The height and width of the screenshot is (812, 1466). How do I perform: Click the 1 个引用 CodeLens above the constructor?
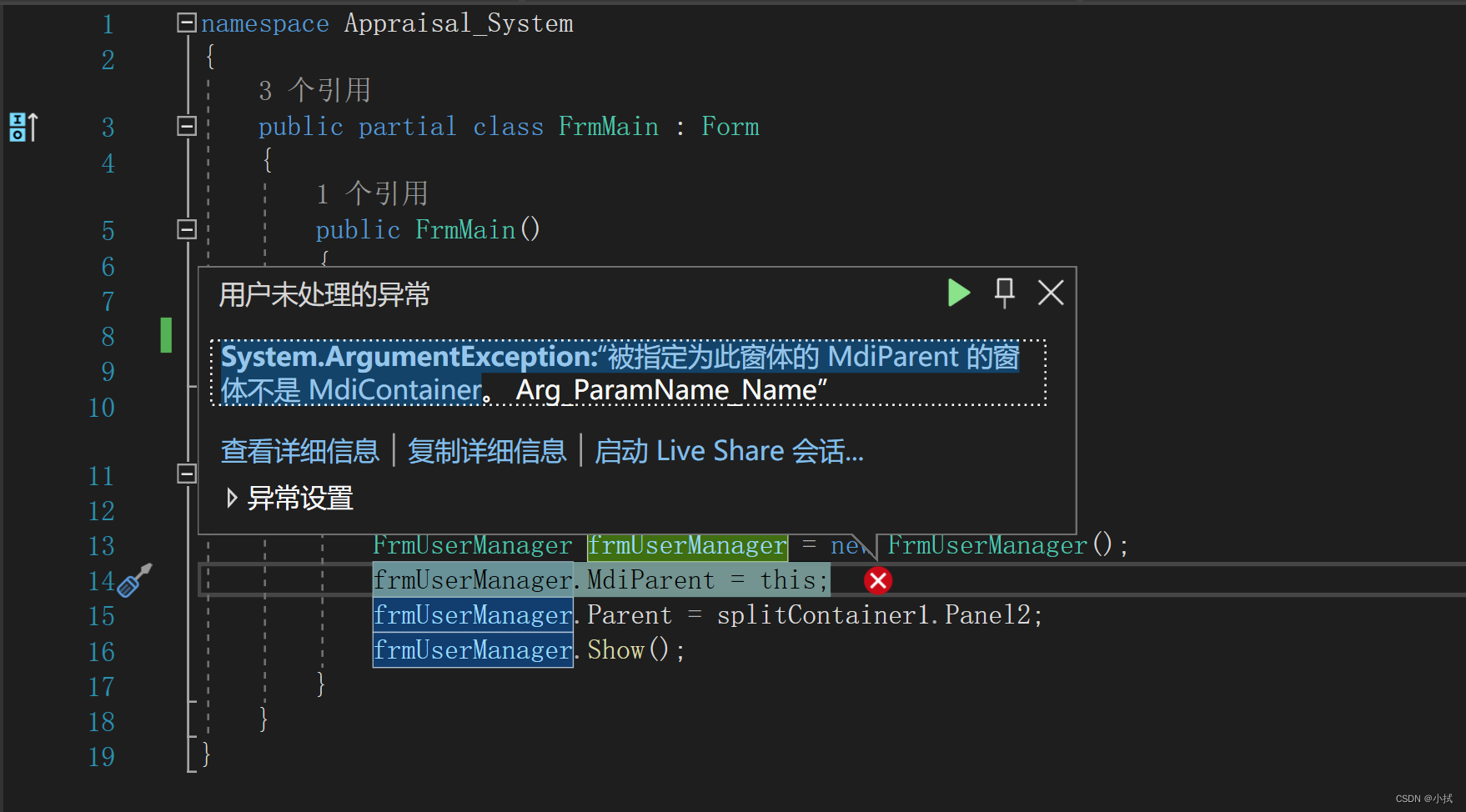click(373, 193)
